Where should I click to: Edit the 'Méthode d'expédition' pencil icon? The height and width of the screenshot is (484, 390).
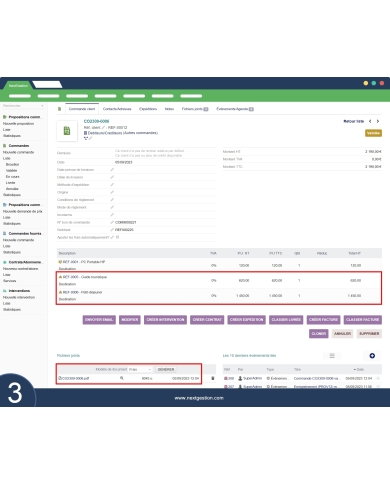tap(112, 185)
